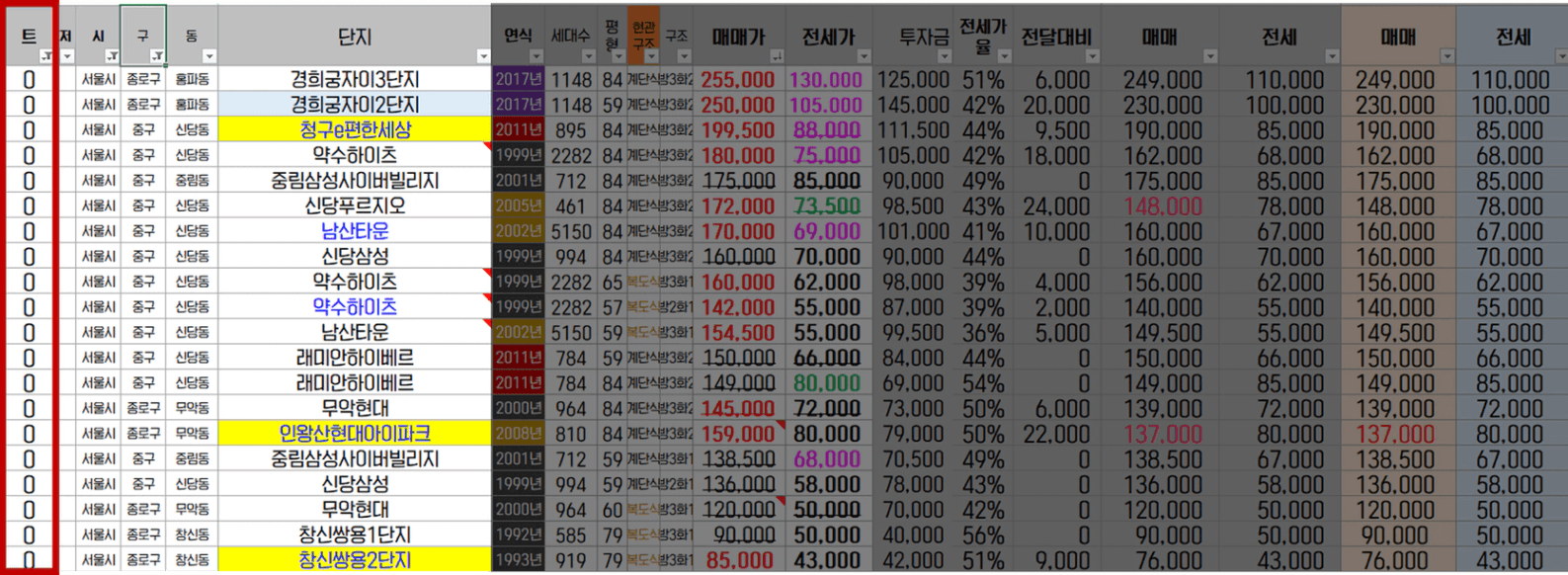Image resolution: width=1568 pixels, height=575 pixels.
Task: Select the 전달대비 column header cell
Action: [1056, 36]
